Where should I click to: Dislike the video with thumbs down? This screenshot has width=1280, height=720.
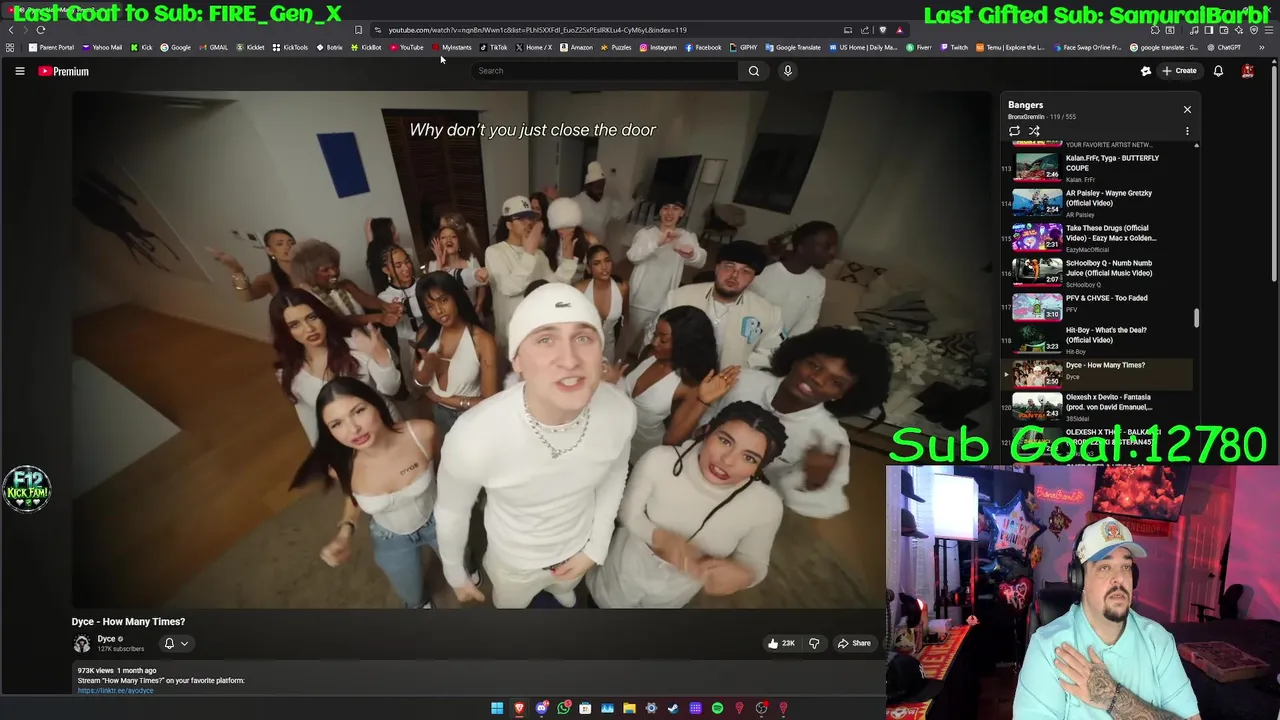pos(814,643)
